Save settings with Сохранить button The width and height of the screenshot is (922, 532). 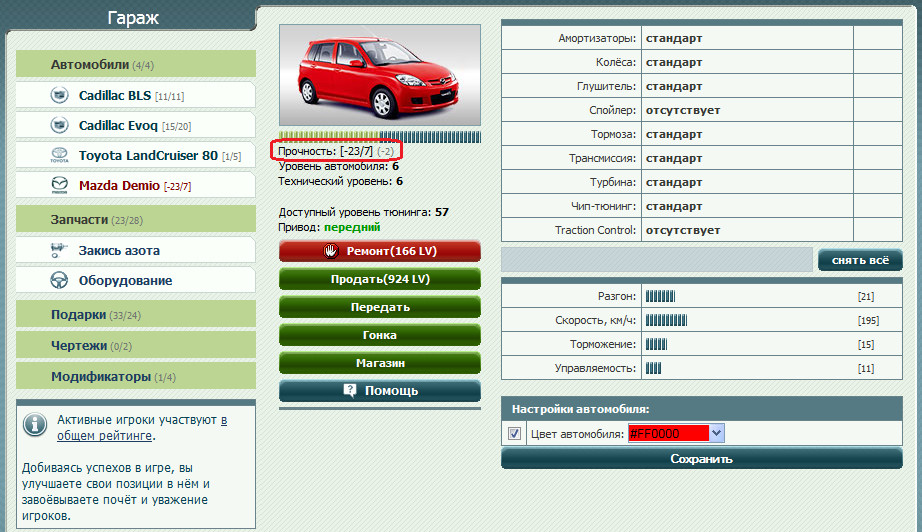pos(701,459)
